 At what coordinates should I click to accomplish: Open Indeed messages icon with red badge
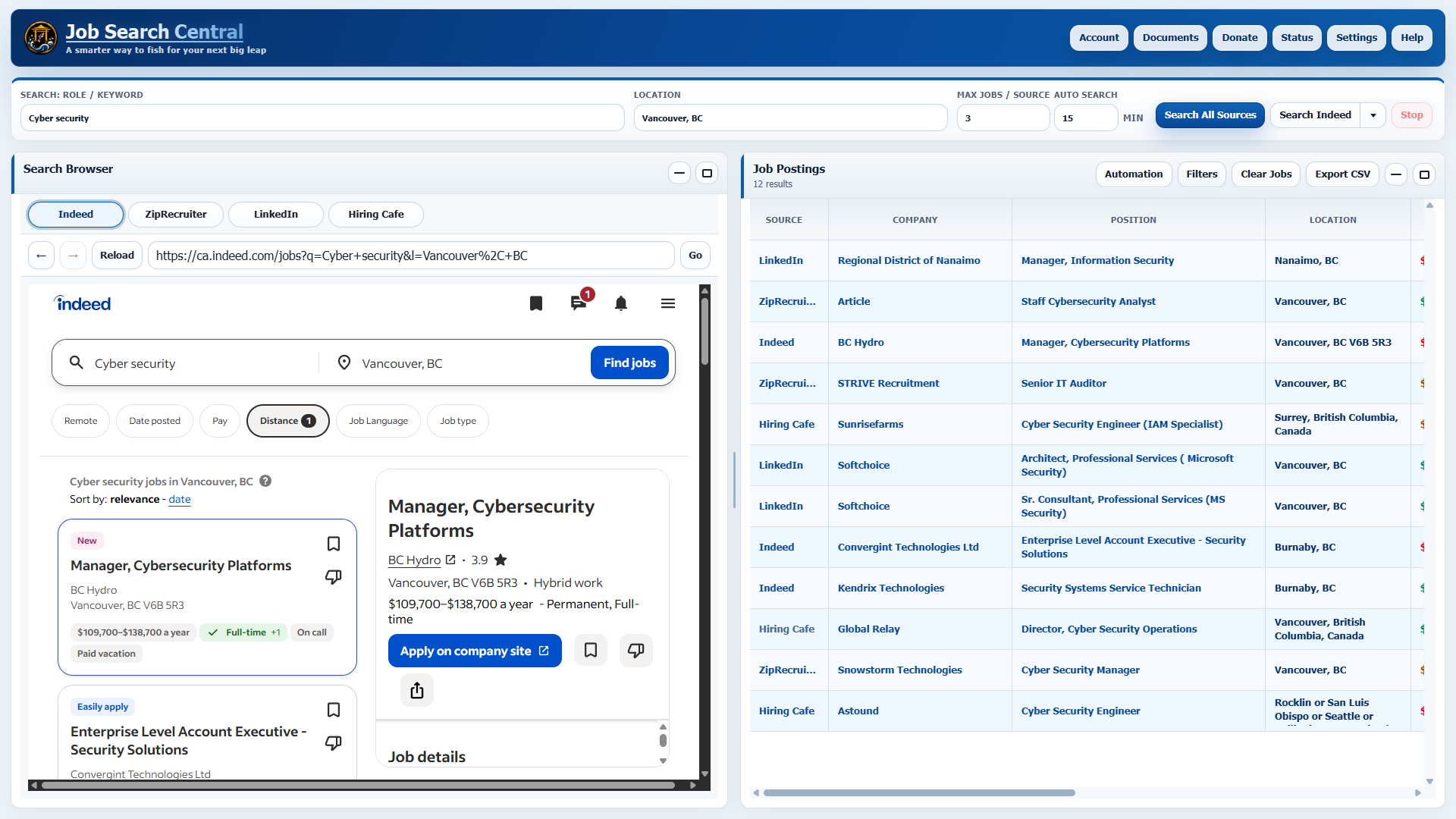pos(579,303)
